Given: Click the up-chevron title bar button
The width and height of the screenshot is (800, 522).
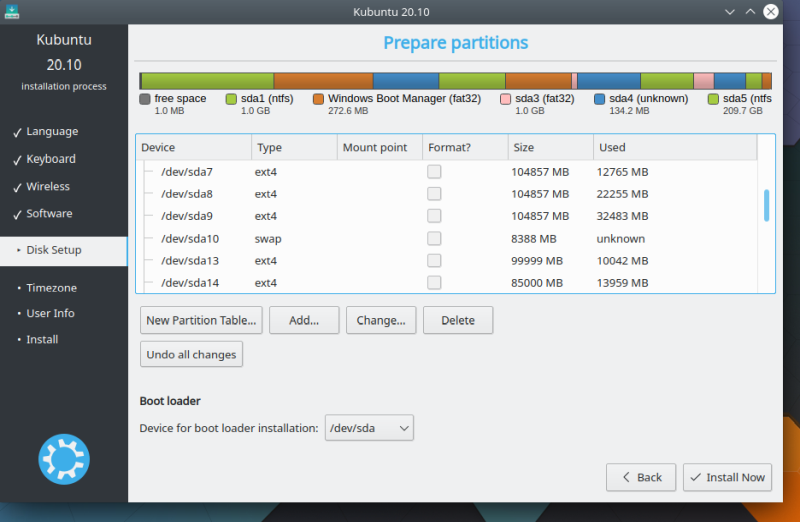Looking at the screenshot, I should 750,12.
